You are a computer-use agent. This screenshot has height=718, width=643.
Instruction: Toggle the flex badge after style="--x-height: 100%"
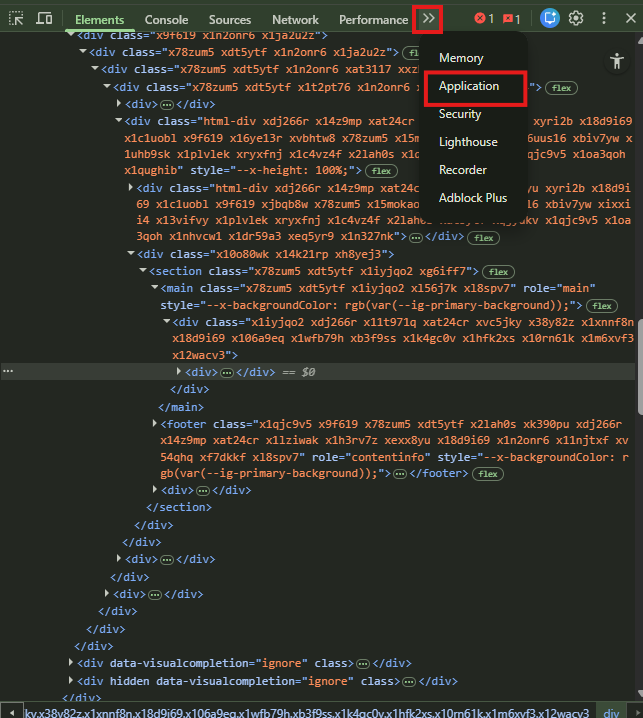coord(381,171)
